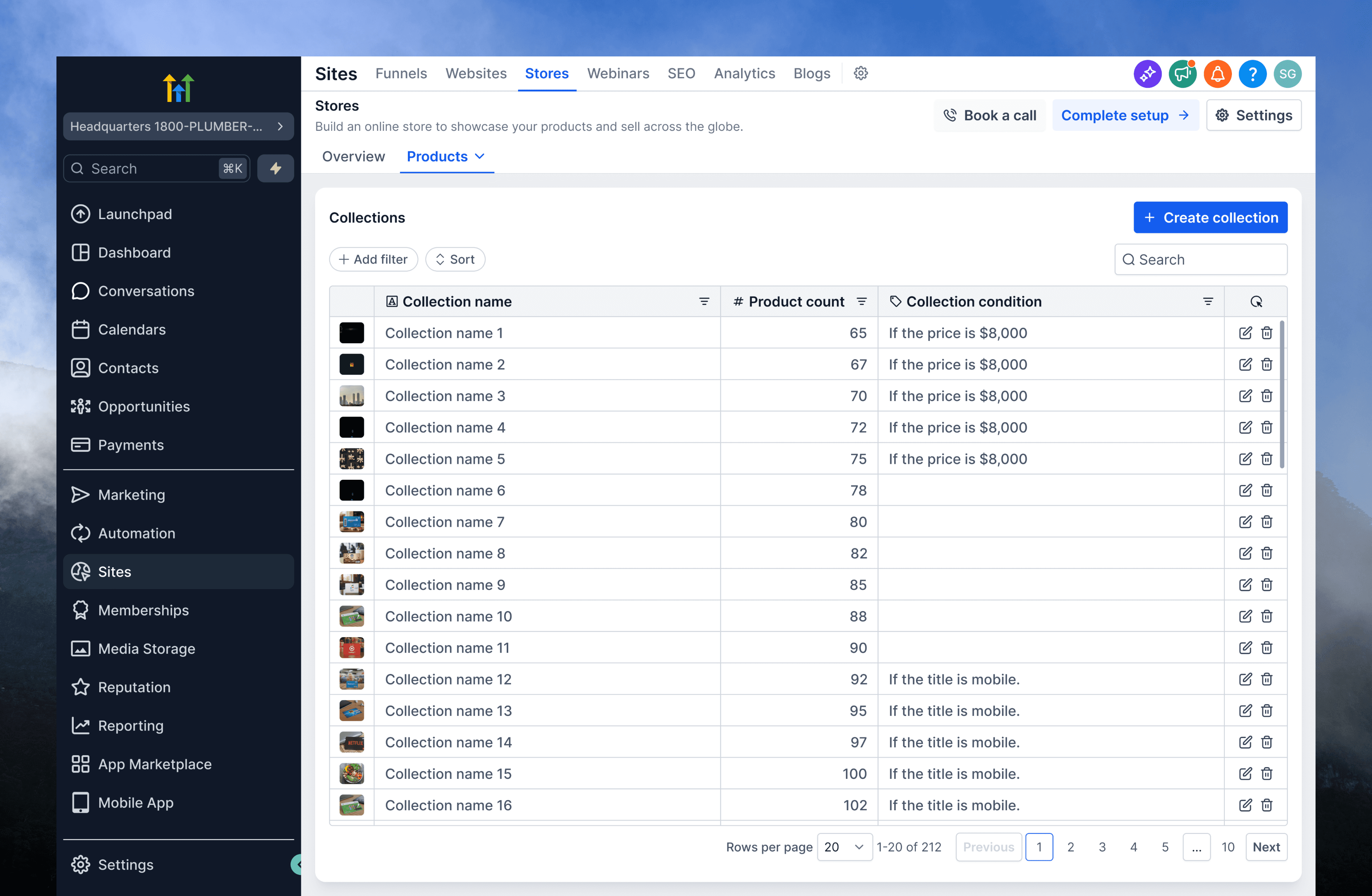Click the edit icon for Collection name 3

[x=1245, y=396]
